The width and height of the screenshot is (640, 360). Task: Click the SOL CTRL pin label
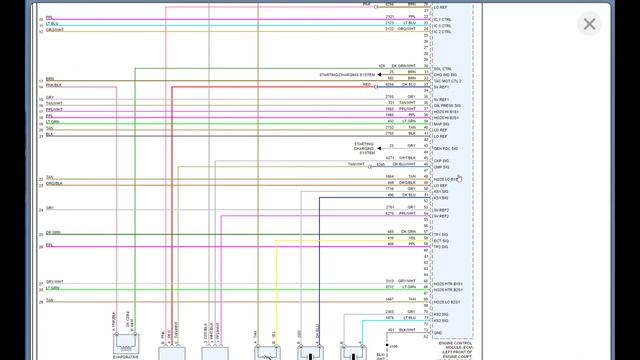pyautogui.click(x=442, y=69)
